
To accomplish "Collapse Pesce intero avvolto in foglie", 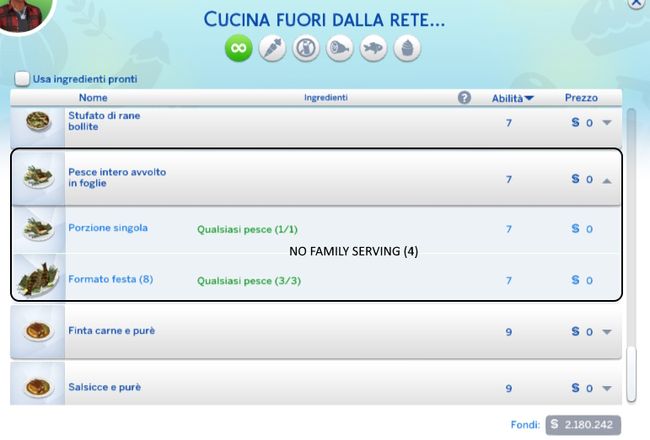I will click(x=606, y=180).
